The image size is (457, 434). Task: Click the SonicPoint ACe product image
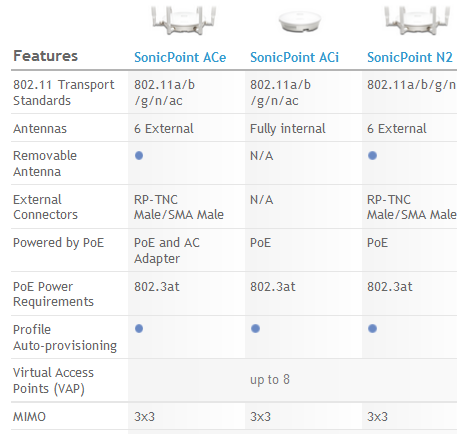(183, 20)
